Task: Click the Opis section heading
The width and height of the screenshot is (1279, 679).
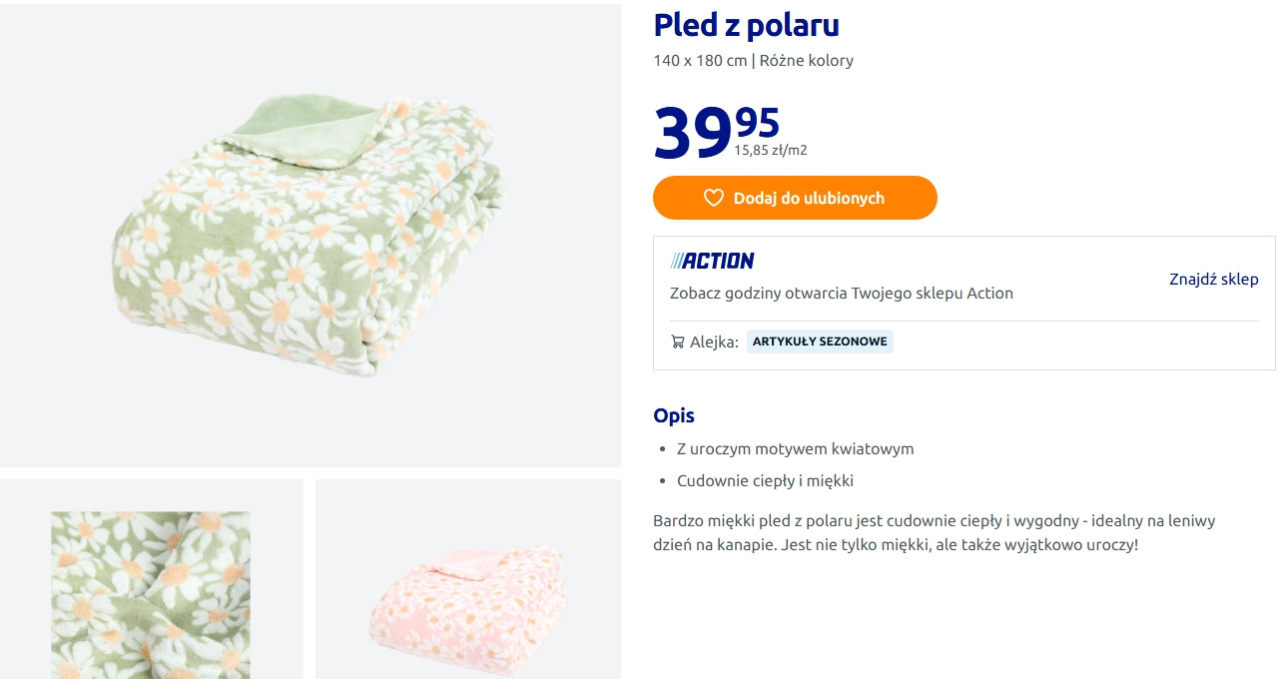Action: pos(673,416)
